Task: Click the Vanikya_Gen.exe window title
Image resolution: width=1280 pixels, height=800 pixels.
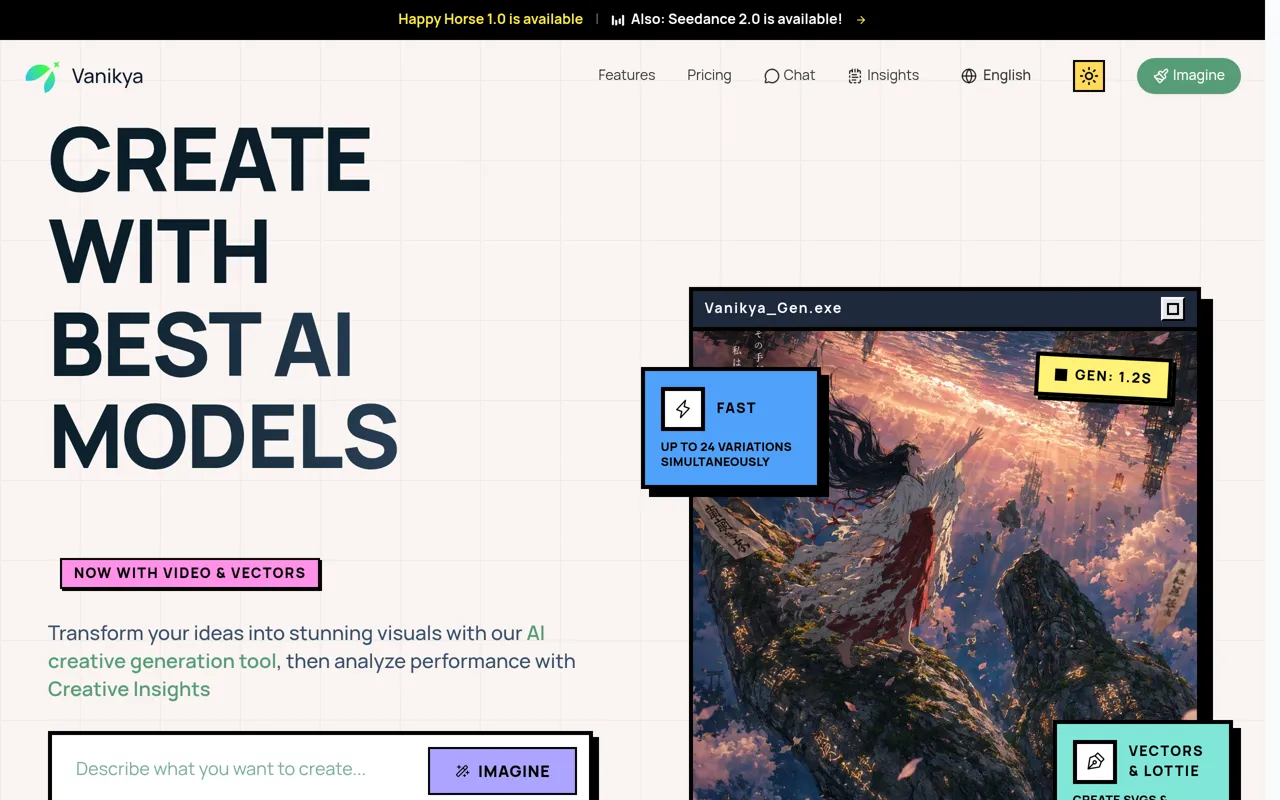Action: click(773, 308)
